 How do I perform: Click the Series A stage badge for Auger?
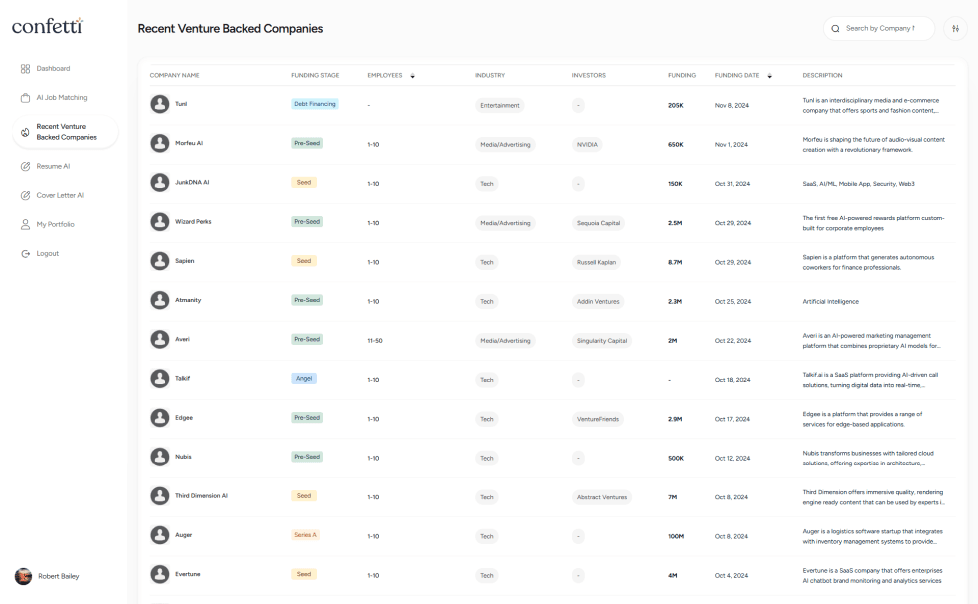tap(305, 535)
